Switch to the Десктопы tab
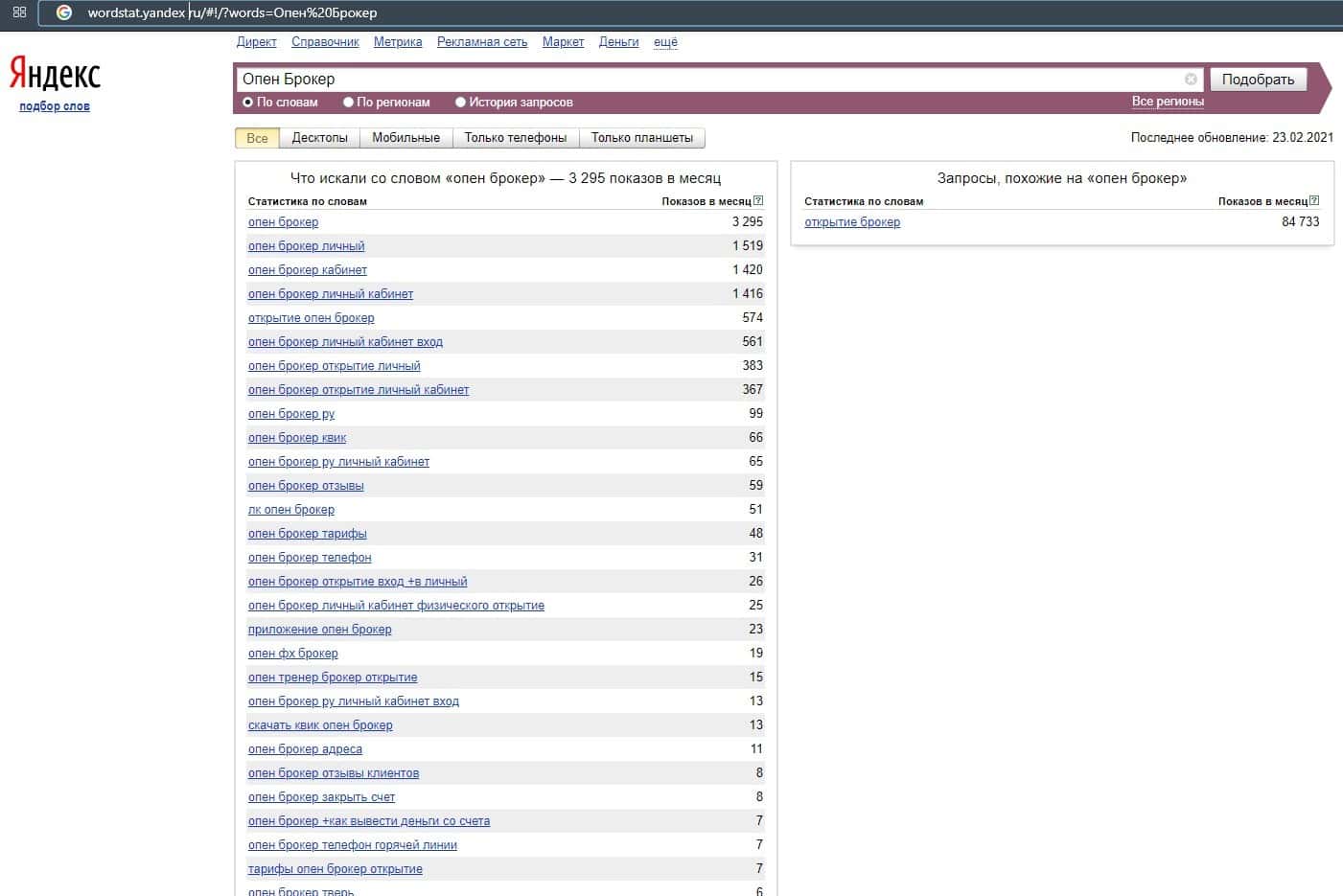The image size is (1343, 896). tap(319, 138)
